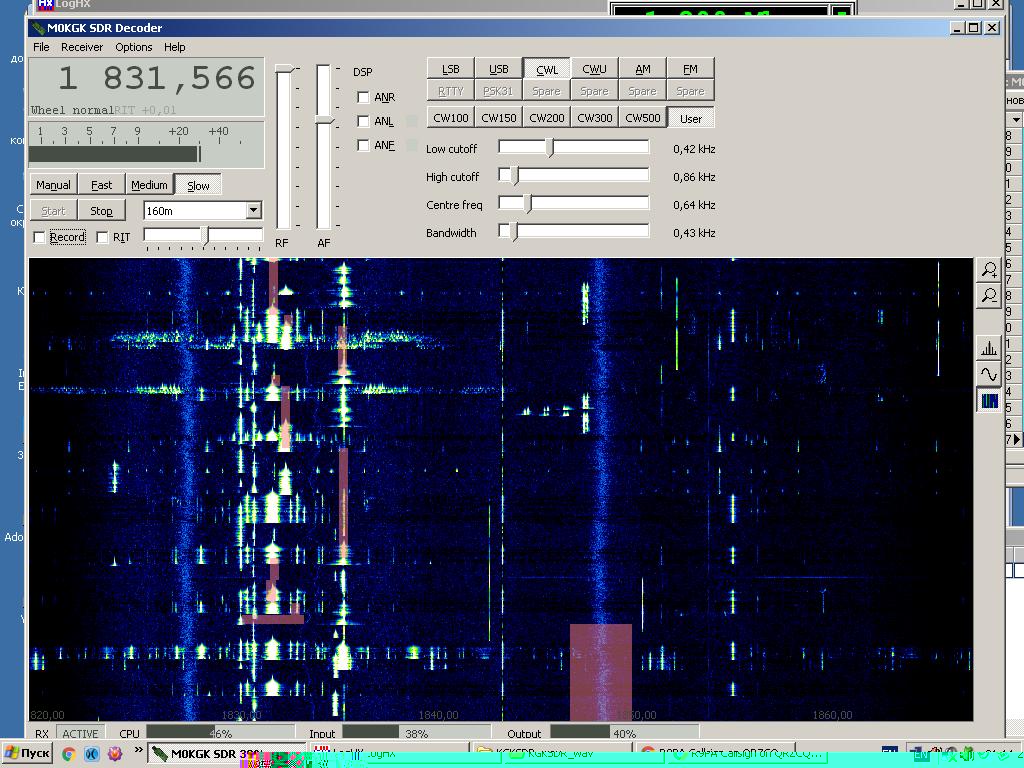The width and height of the screenshot is (1024, 768).
Task: Expand the 160m band dropdown
Action: click(253, 211)
